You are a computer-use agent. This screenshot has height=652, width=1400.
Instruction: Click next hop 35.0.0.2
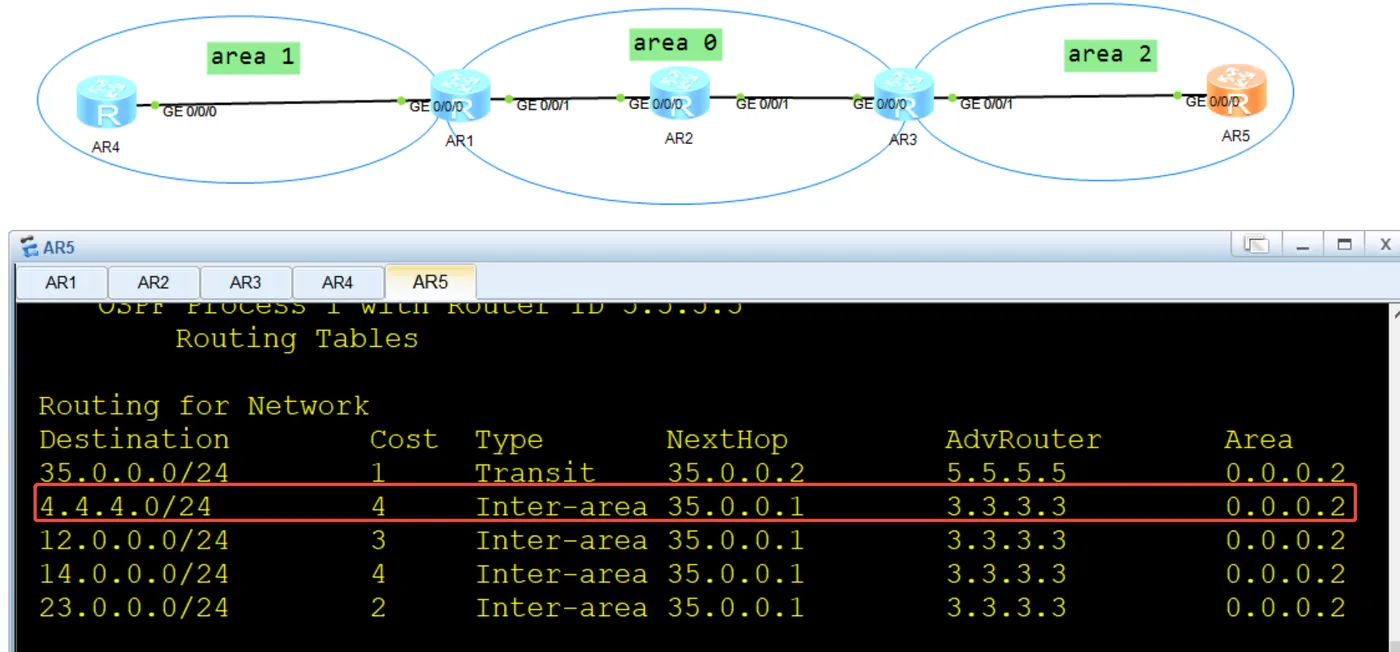point(735,473)
